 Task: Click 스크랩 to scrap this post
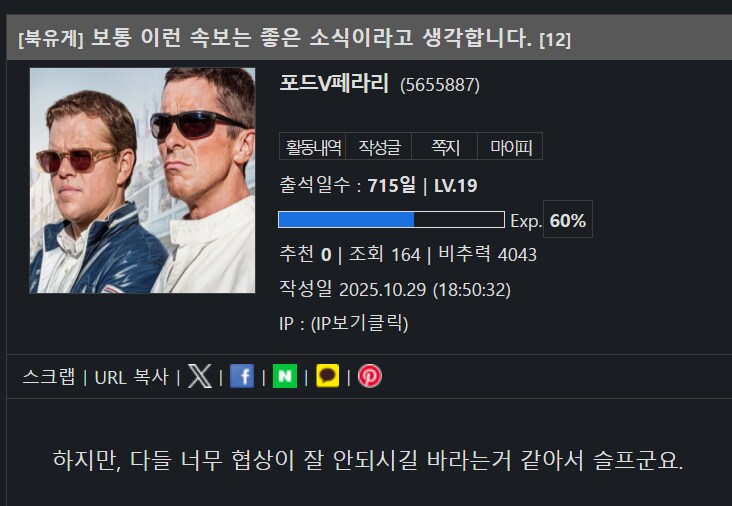tap(49, 377)
